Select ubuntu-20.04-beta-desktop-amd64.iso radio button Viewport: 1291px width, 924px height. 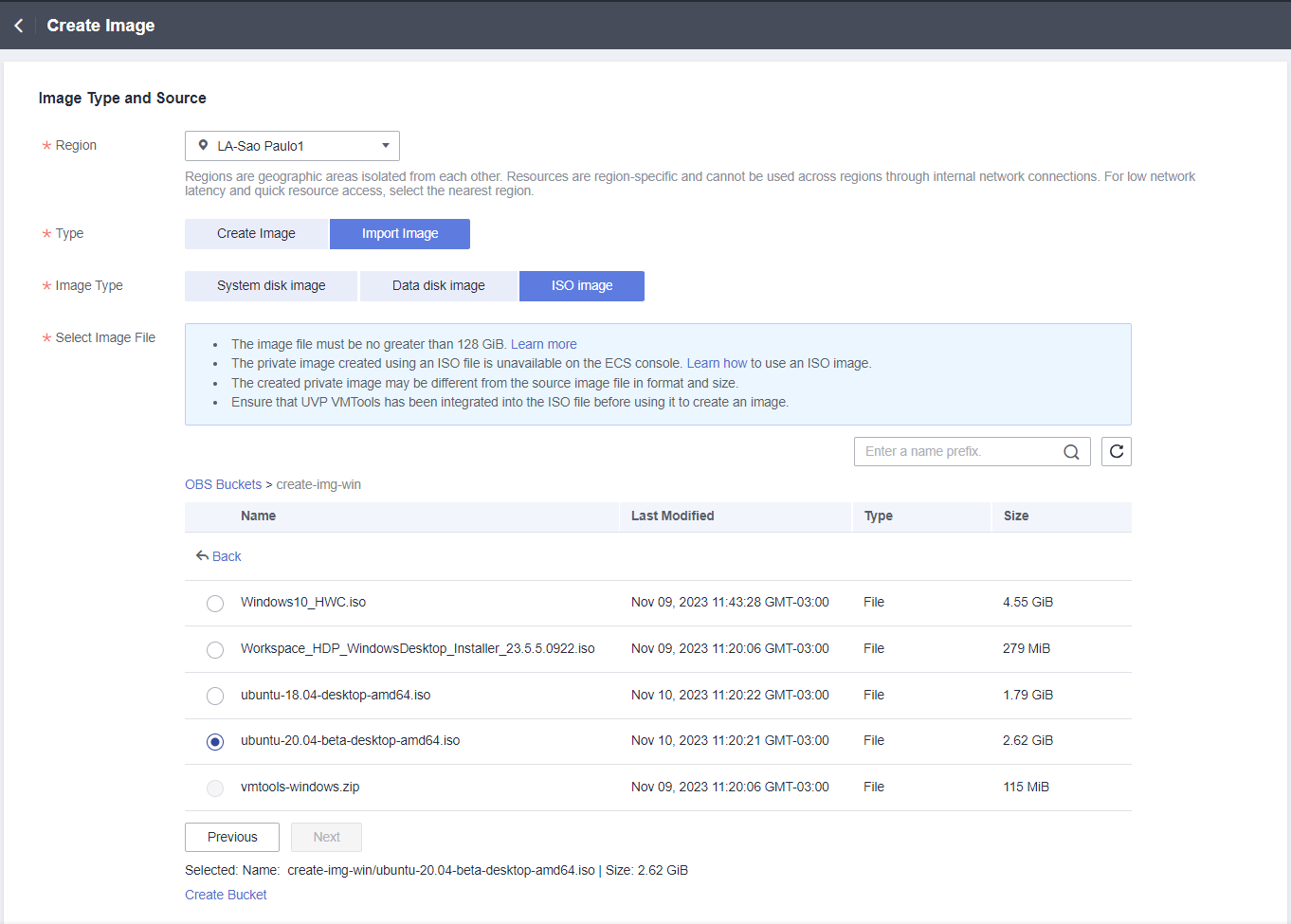[215, 742]
